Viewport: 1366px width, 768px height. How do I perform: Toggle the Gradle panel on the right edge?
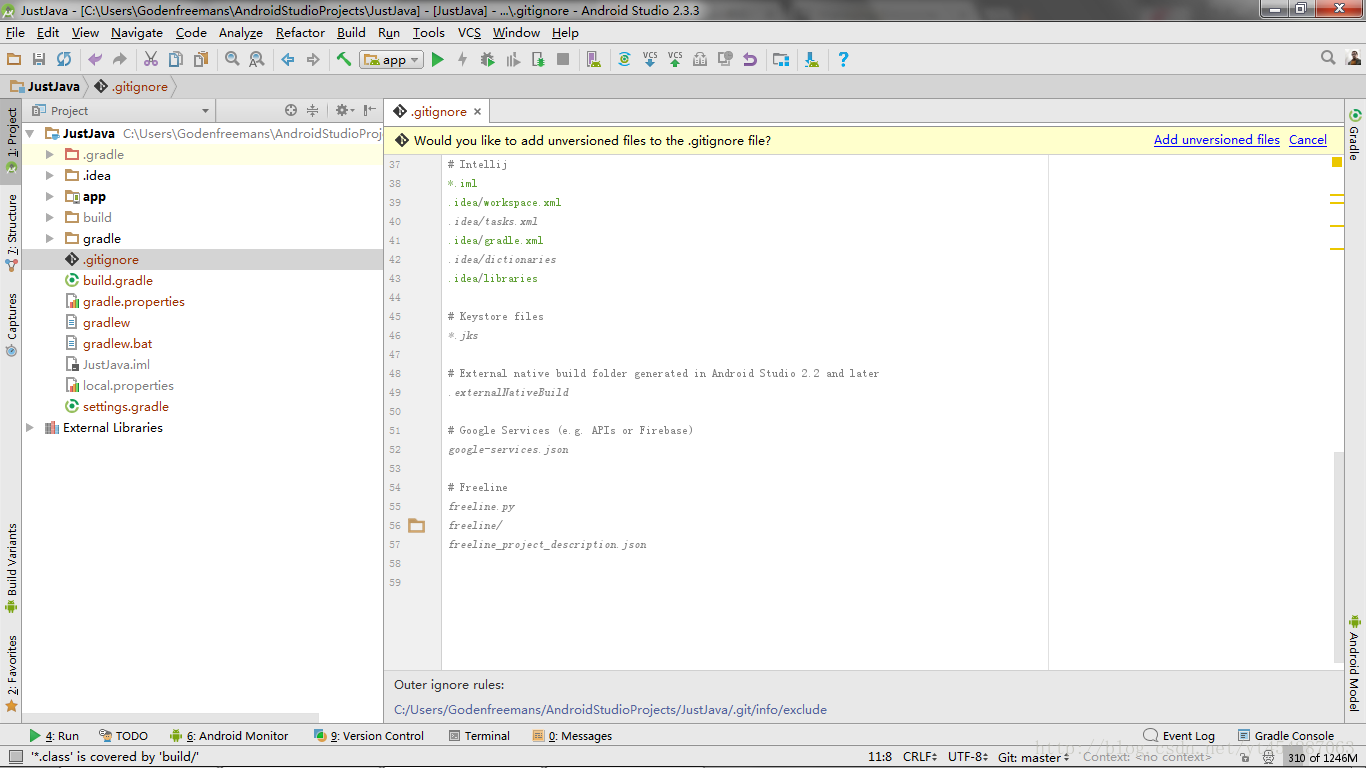[1355, 134]
